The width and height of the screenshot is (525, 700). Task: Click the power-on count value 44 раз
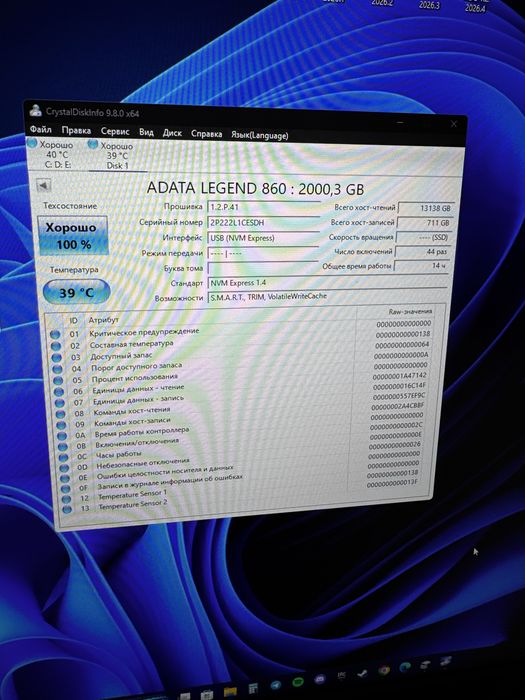422,252
